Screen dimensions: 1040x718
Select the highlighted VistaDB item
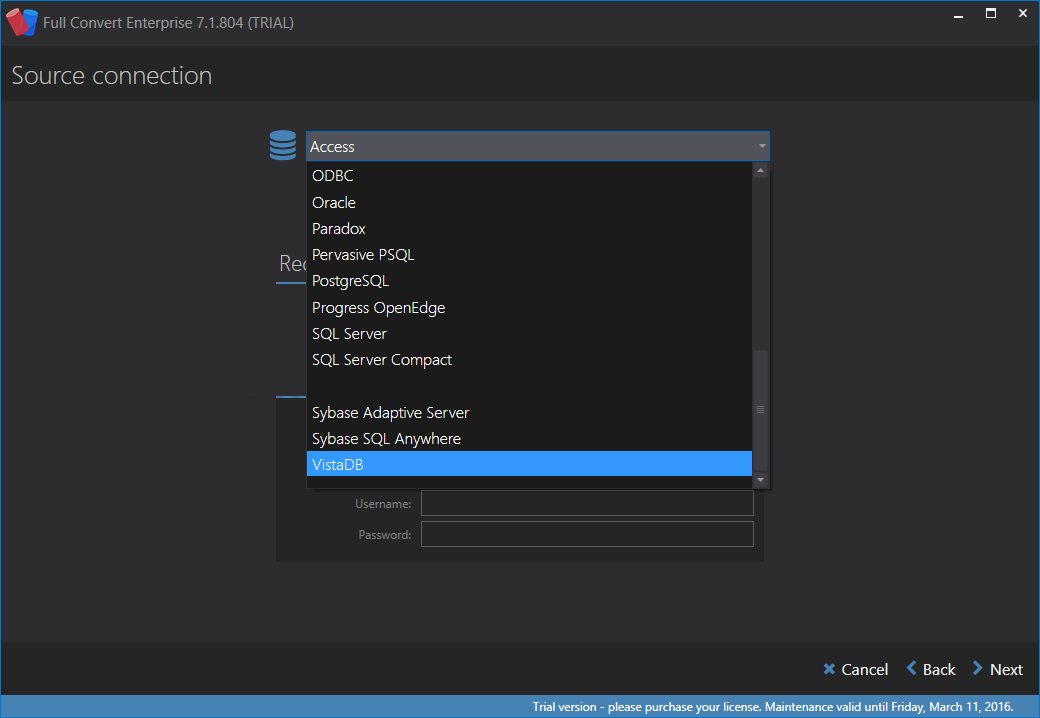click(x=529, y=464)
